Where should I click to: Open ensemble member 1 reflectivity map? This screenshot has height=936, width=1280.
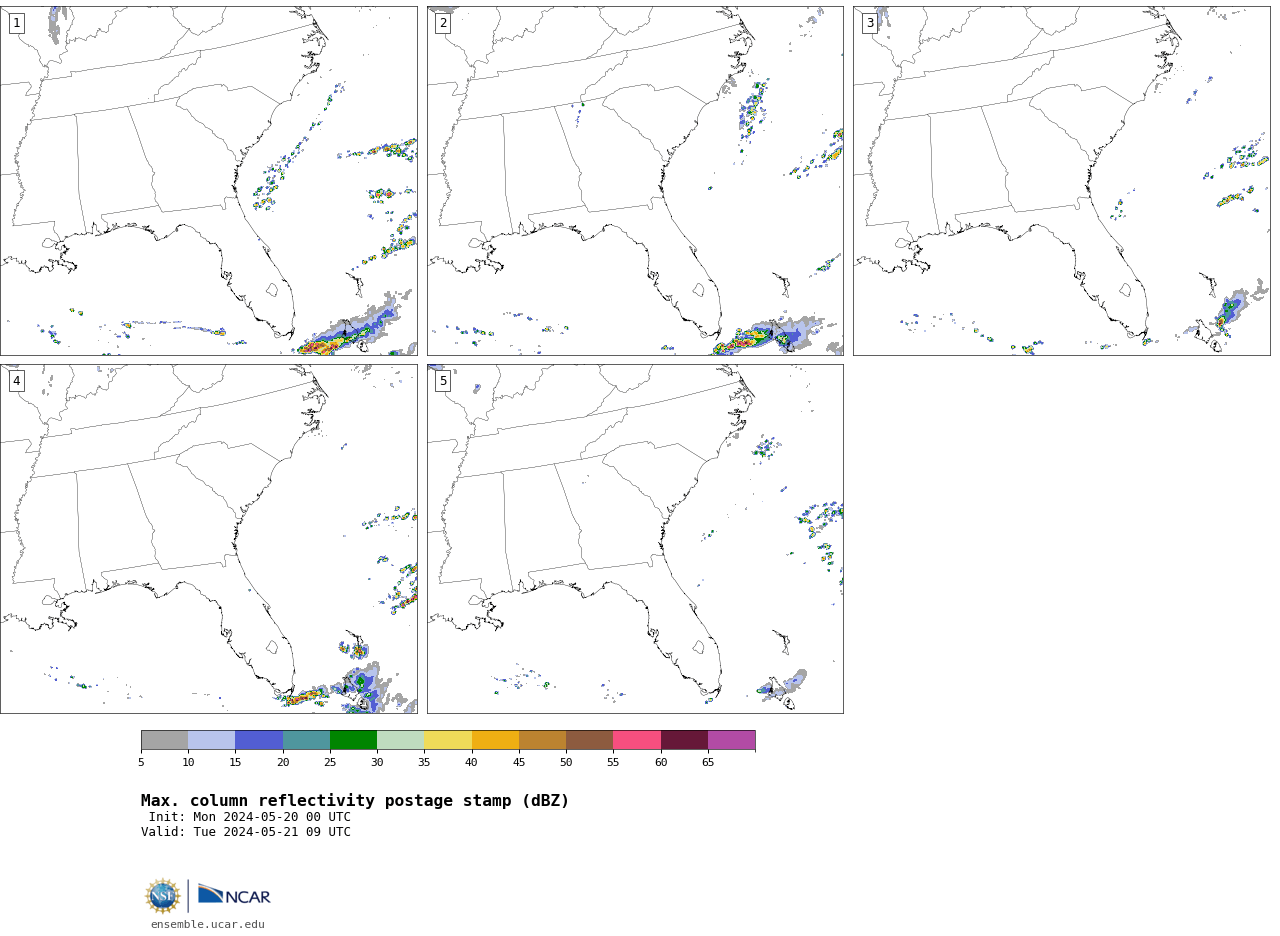pyautogui.click(x=208, y=181)
